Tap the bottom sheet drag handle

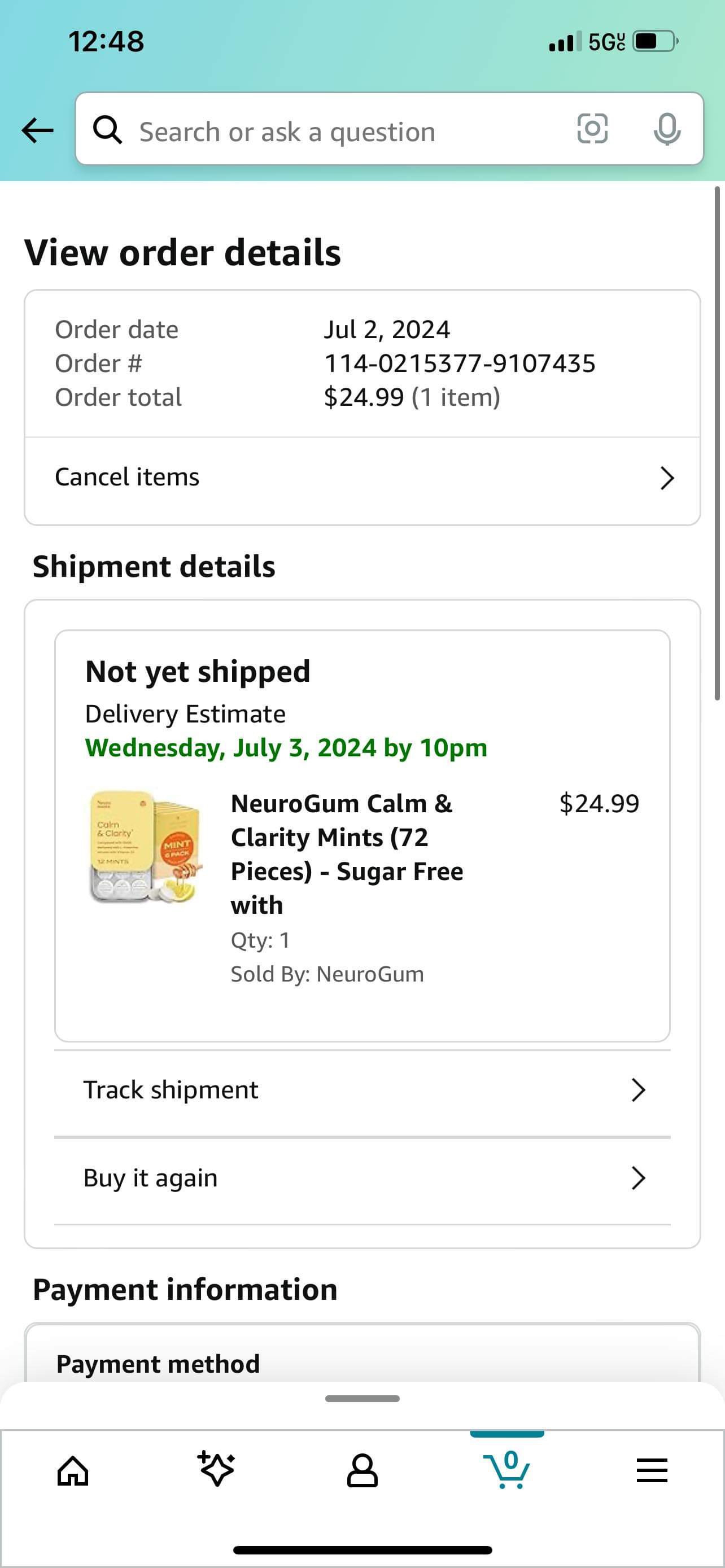coord(362,1399)
